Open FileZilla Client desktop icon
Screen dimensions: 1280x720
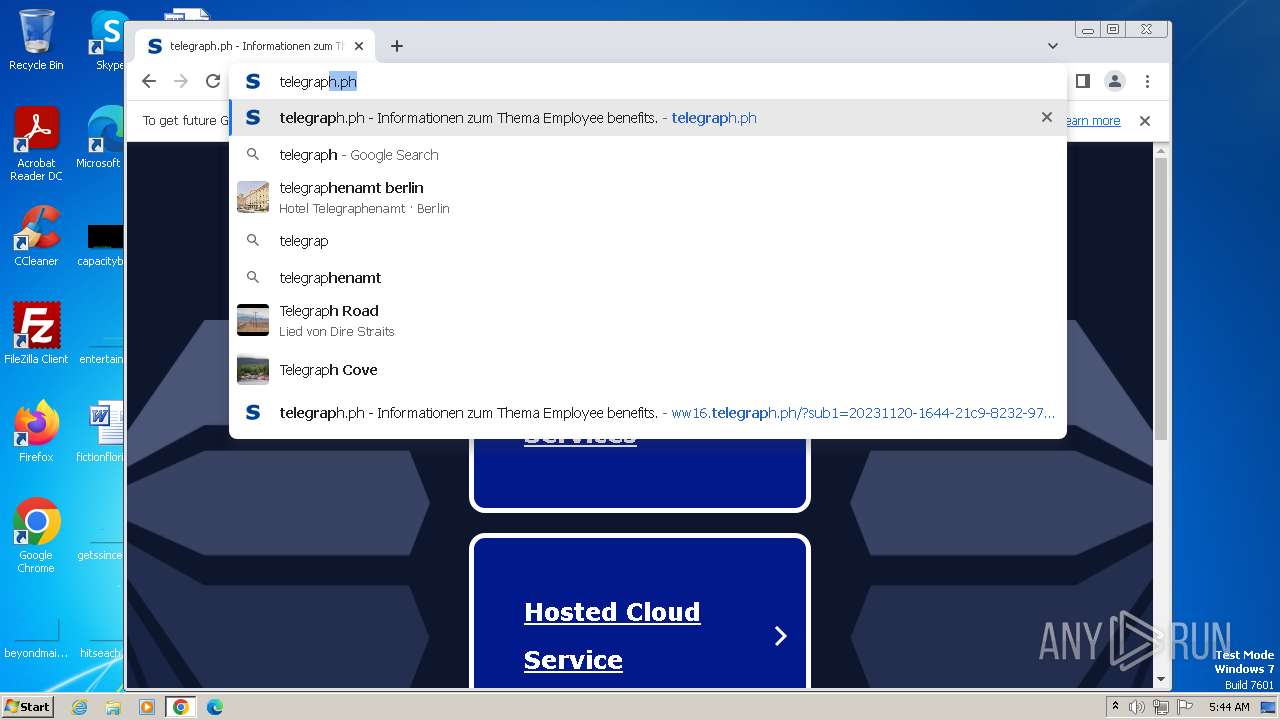click(x=36, y=333)
